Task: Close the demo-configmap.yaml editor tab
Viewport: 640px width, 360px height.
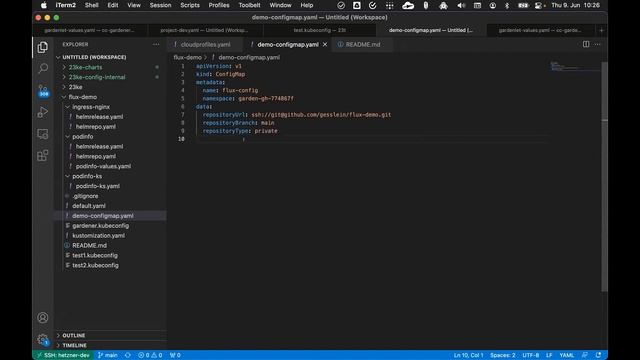Action: click(x=325, y=44)
